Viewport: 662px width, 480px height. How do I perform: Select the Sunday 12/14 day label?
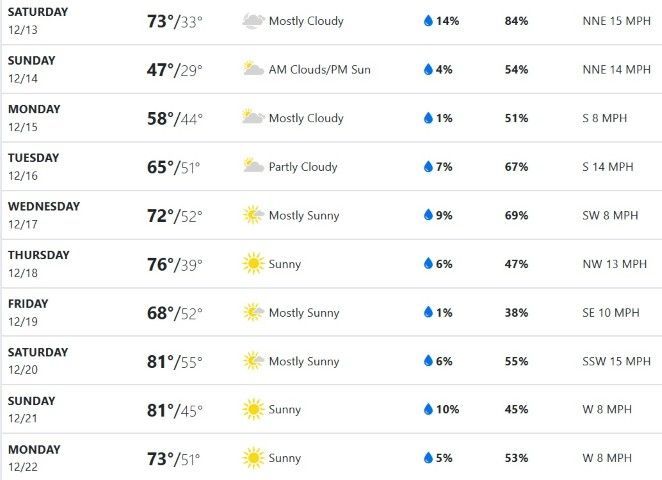click(x=31, y=68)
